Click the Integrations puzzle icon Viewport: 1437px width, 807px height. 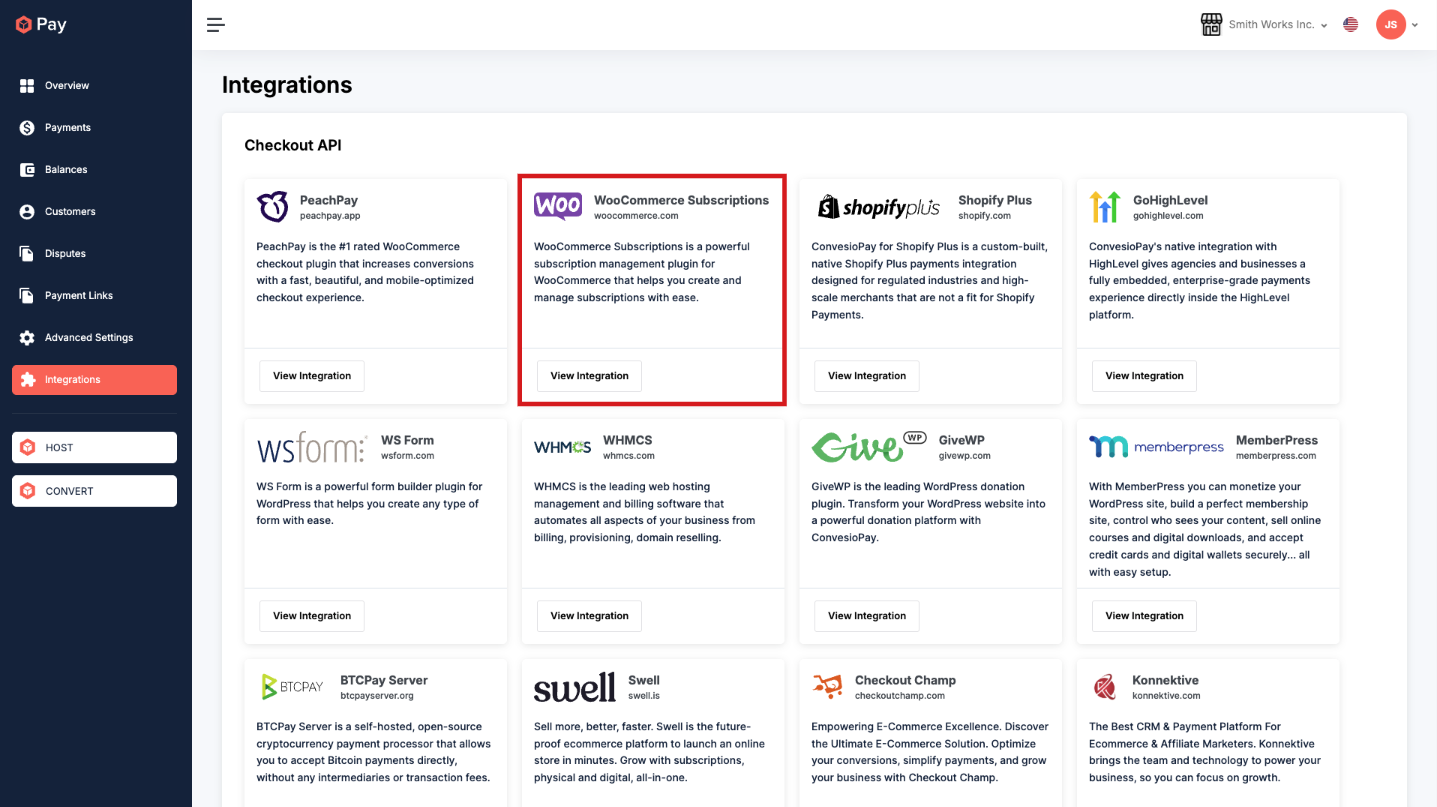(x=27, y=380)
